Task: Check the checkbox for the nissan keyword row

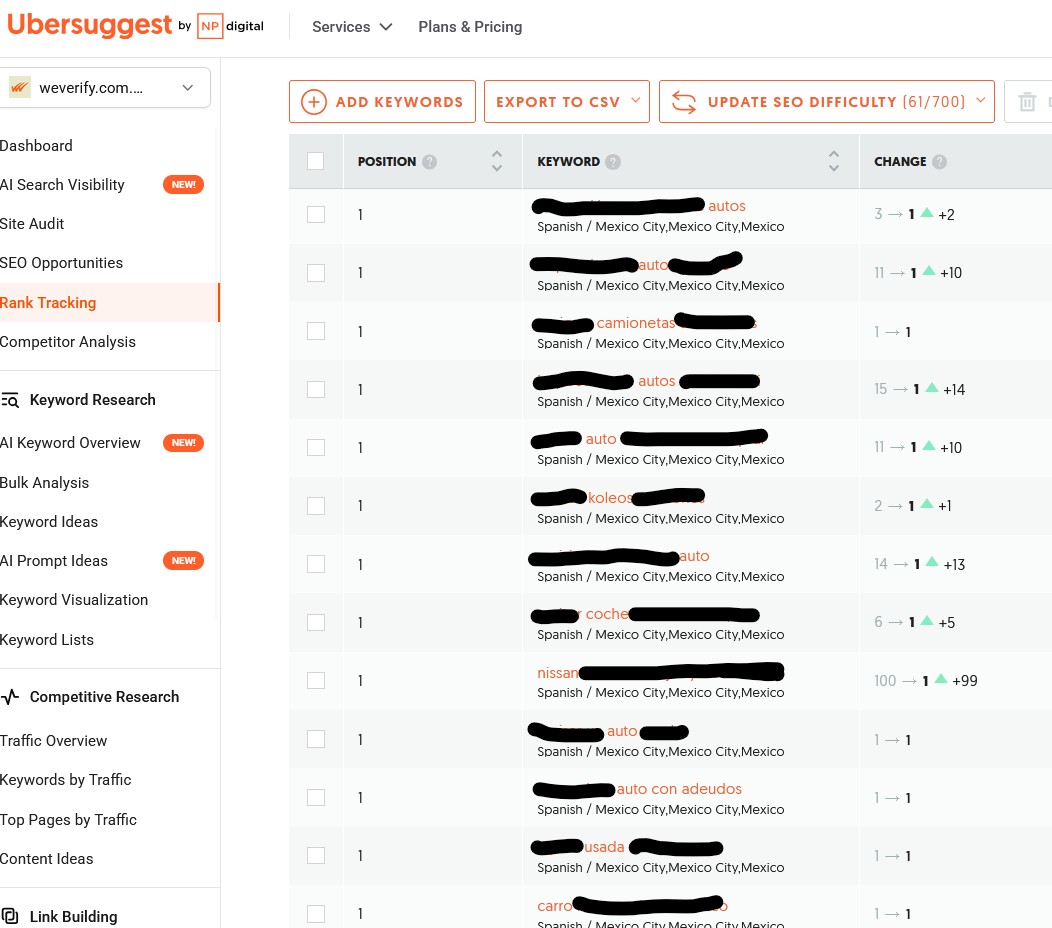Action: (x=316, y=680)
